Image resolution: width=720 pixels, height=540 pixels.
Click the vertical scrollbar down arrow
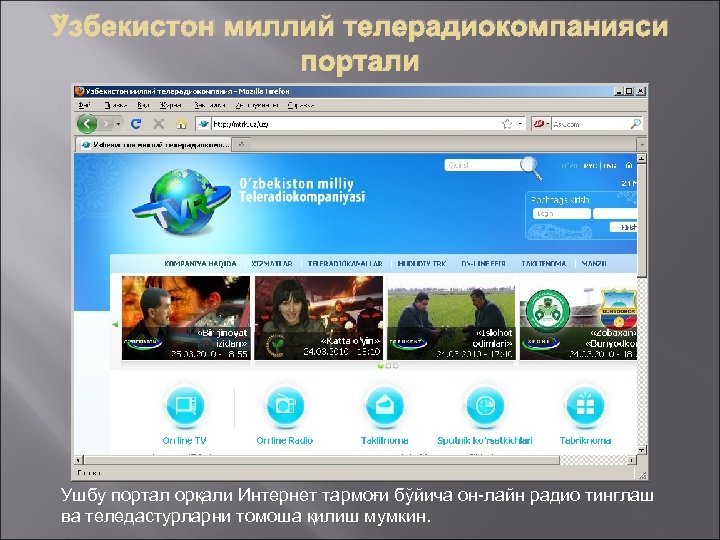point(641,450)
